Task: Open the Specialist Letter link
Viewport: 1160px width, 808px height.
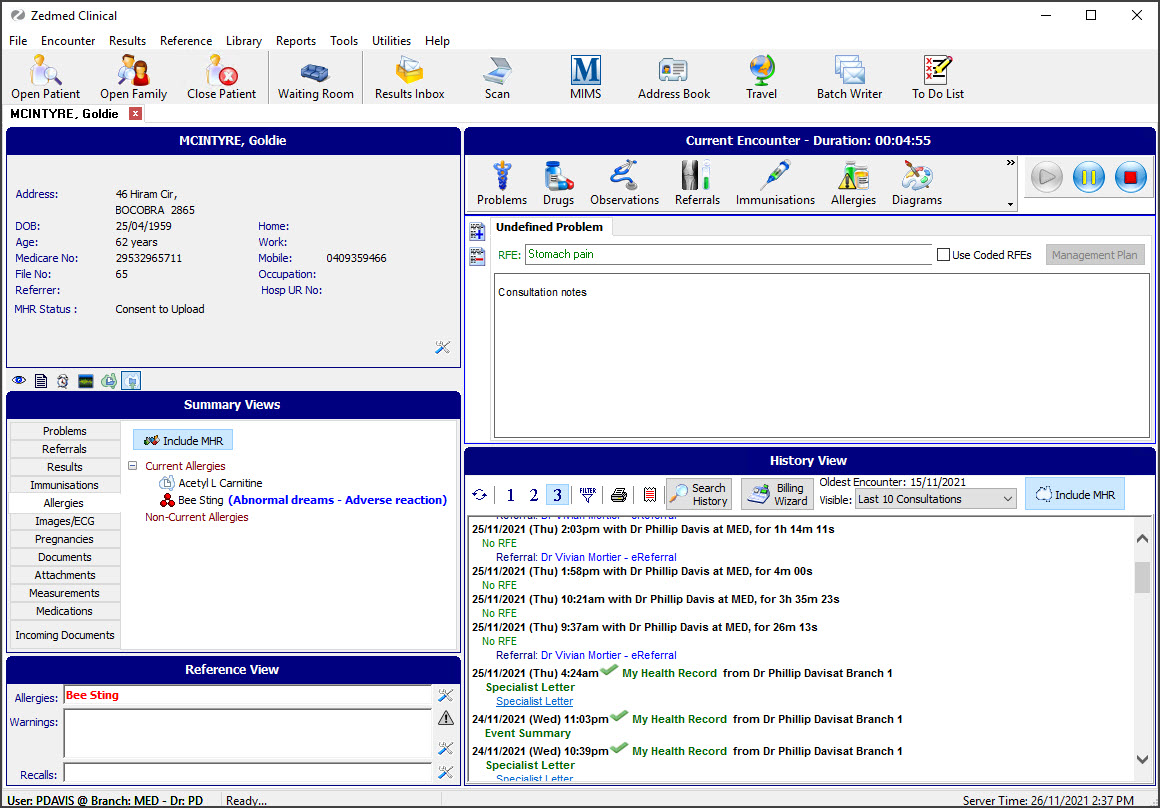Action: pos(534,701)
